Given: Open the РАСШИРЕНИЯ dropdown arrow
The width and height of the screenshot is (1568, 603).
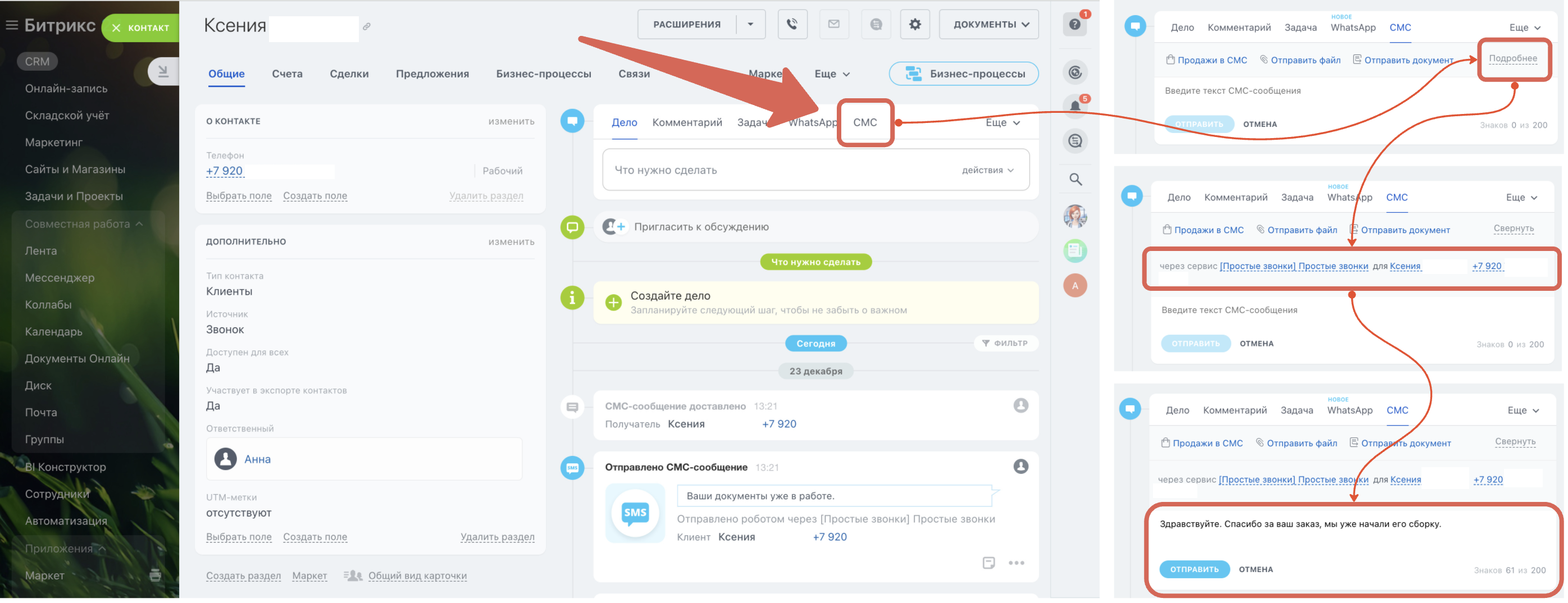Looking at the screenshot, I should click(x=750, y=24).
